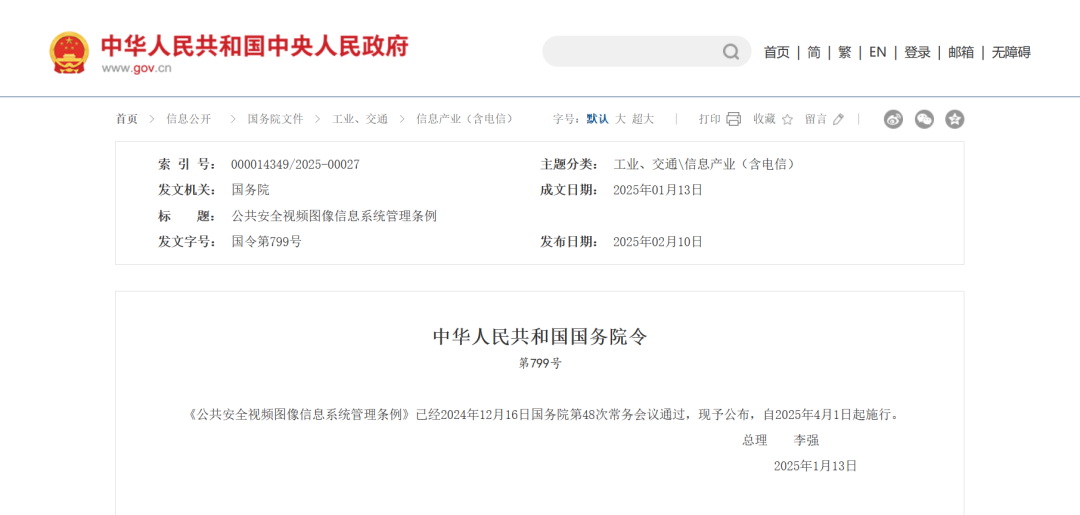Click the 登录 login link

[x=917, y=52]
